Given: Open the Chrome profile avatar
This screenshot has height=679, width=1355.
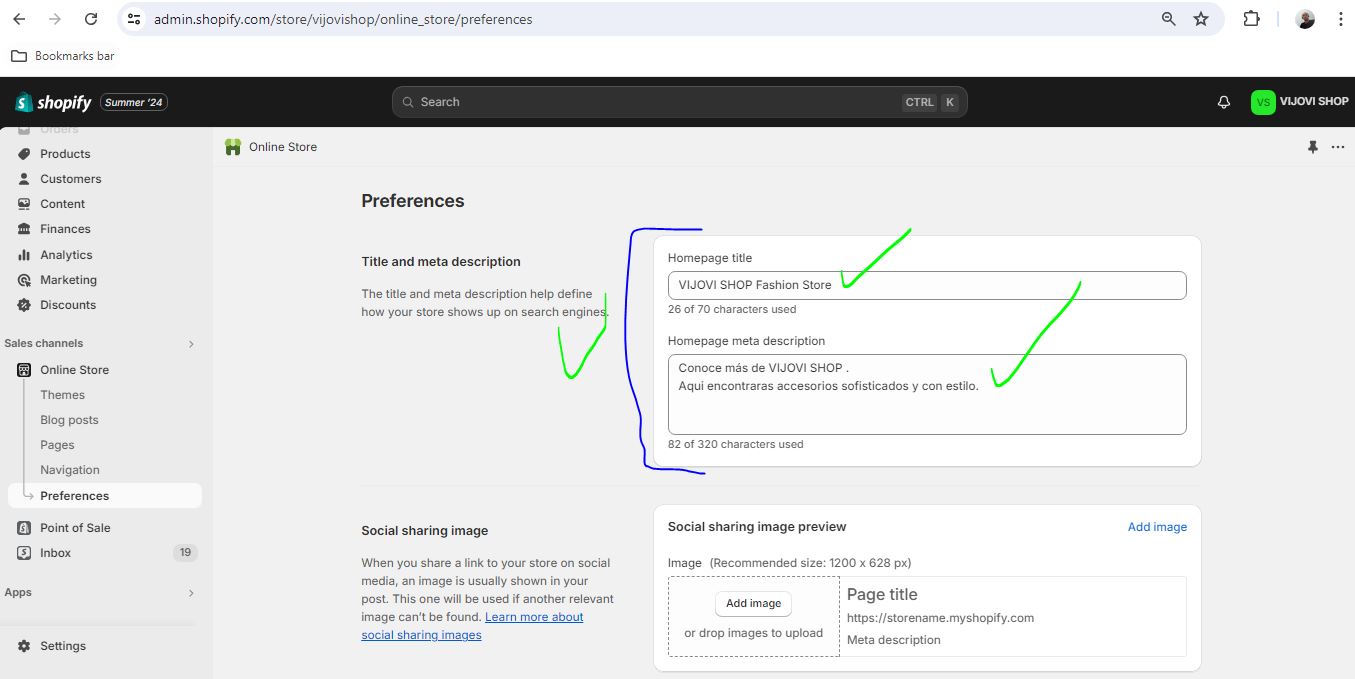Looking at the screenshot, I should pyautogui.click(x=1305, y=19).
